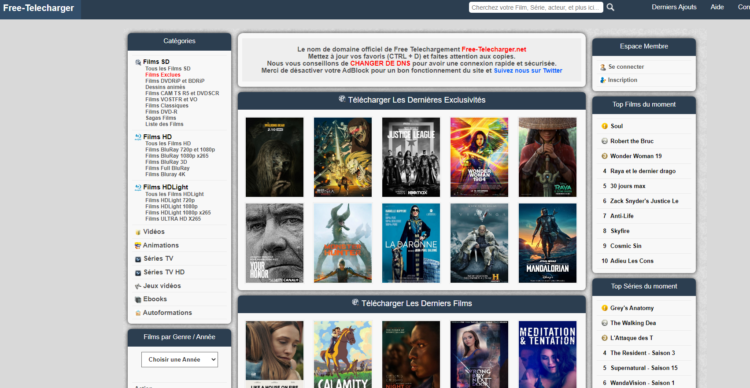The image size is (750, 388).
Task: Click the Ebooks category icon
Action: 138,299
